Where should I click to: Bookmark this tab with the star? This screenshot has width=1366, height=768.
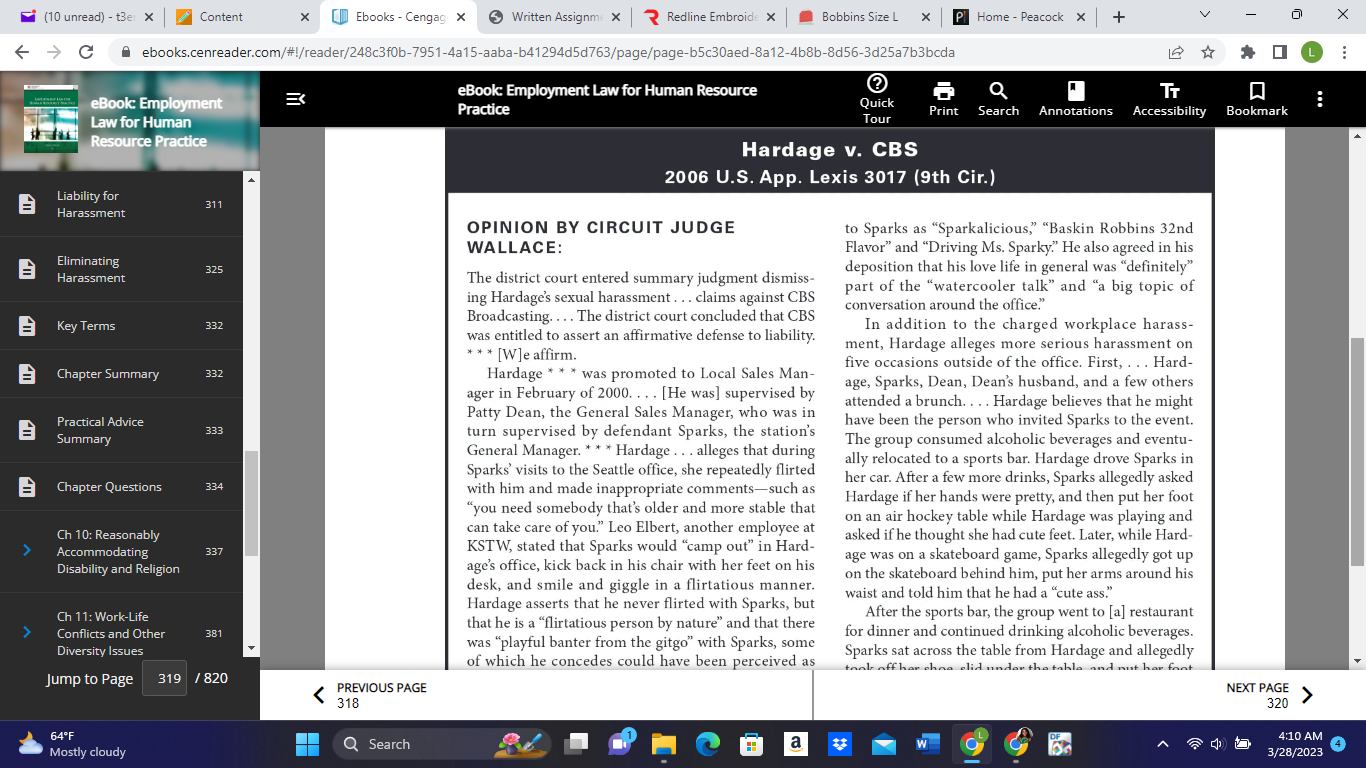tap(1207, 52)
